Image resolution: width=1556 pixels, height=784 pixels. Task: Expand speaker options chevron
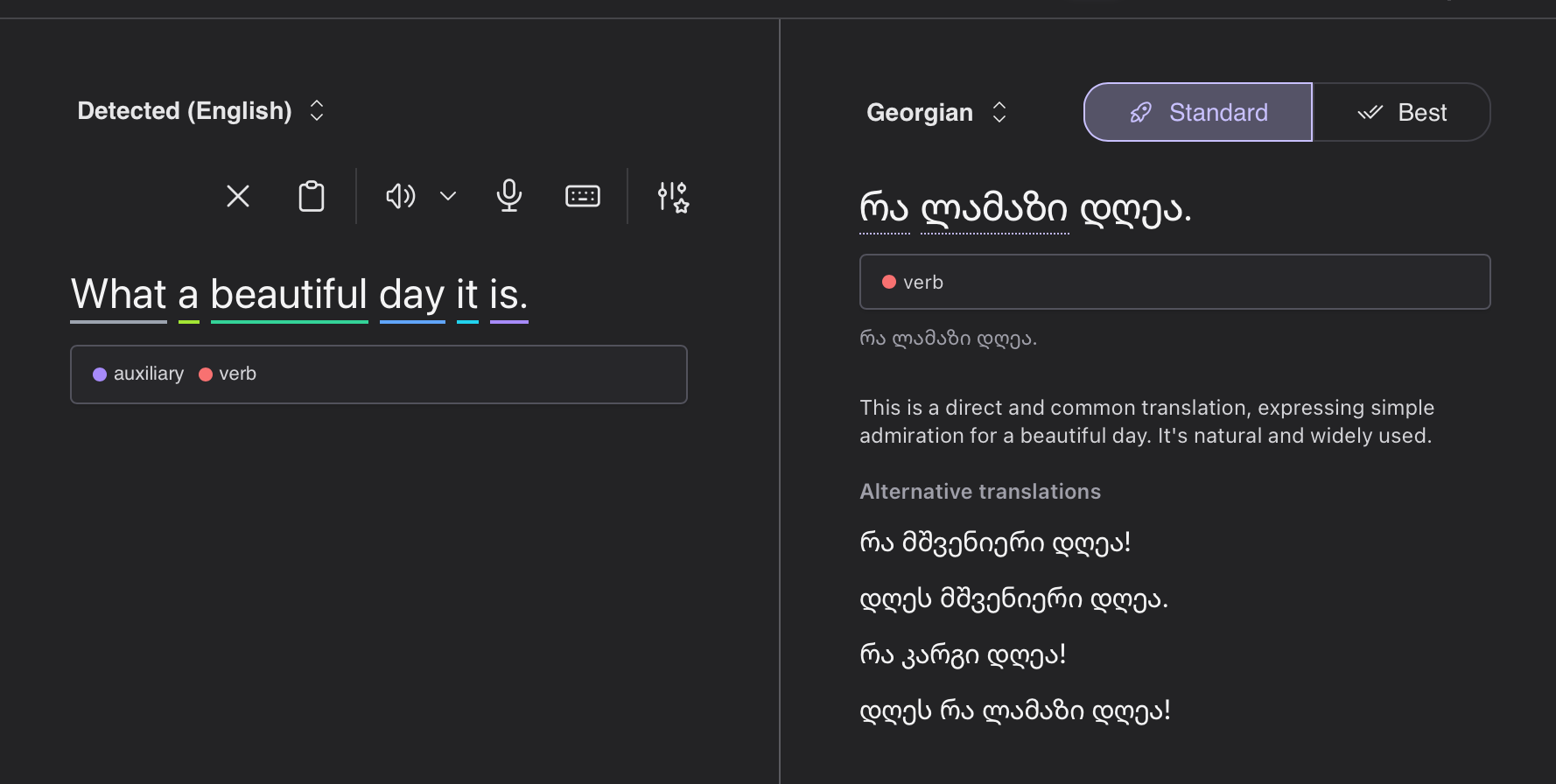[448, 196]
